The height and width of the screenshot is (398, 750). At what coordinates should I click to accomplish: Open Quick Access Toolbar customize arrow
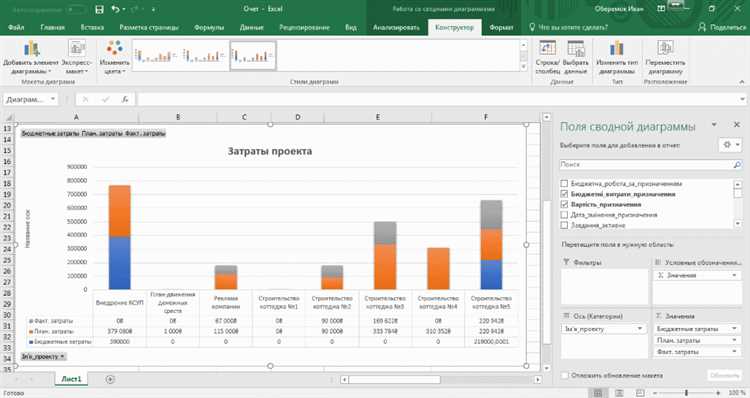click(x=154, y=9)
